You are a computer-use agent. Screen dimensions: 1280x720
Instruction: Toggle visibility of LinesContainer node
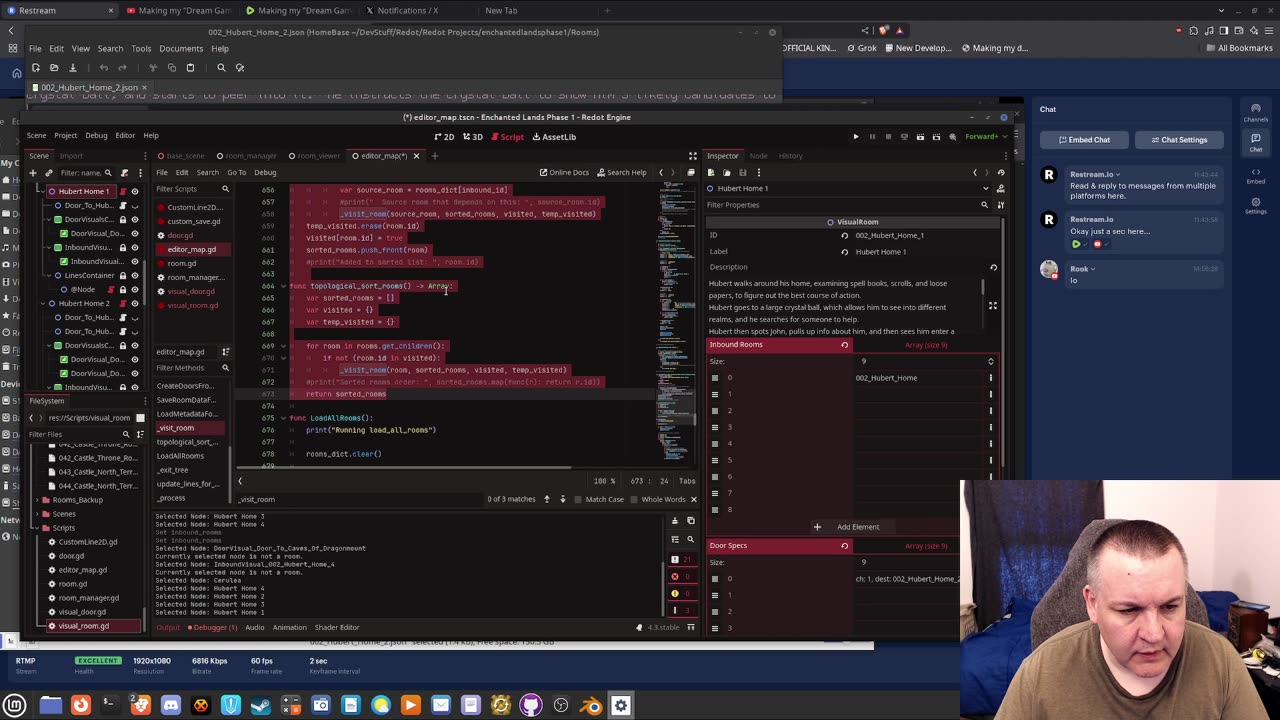click(135, 275)
